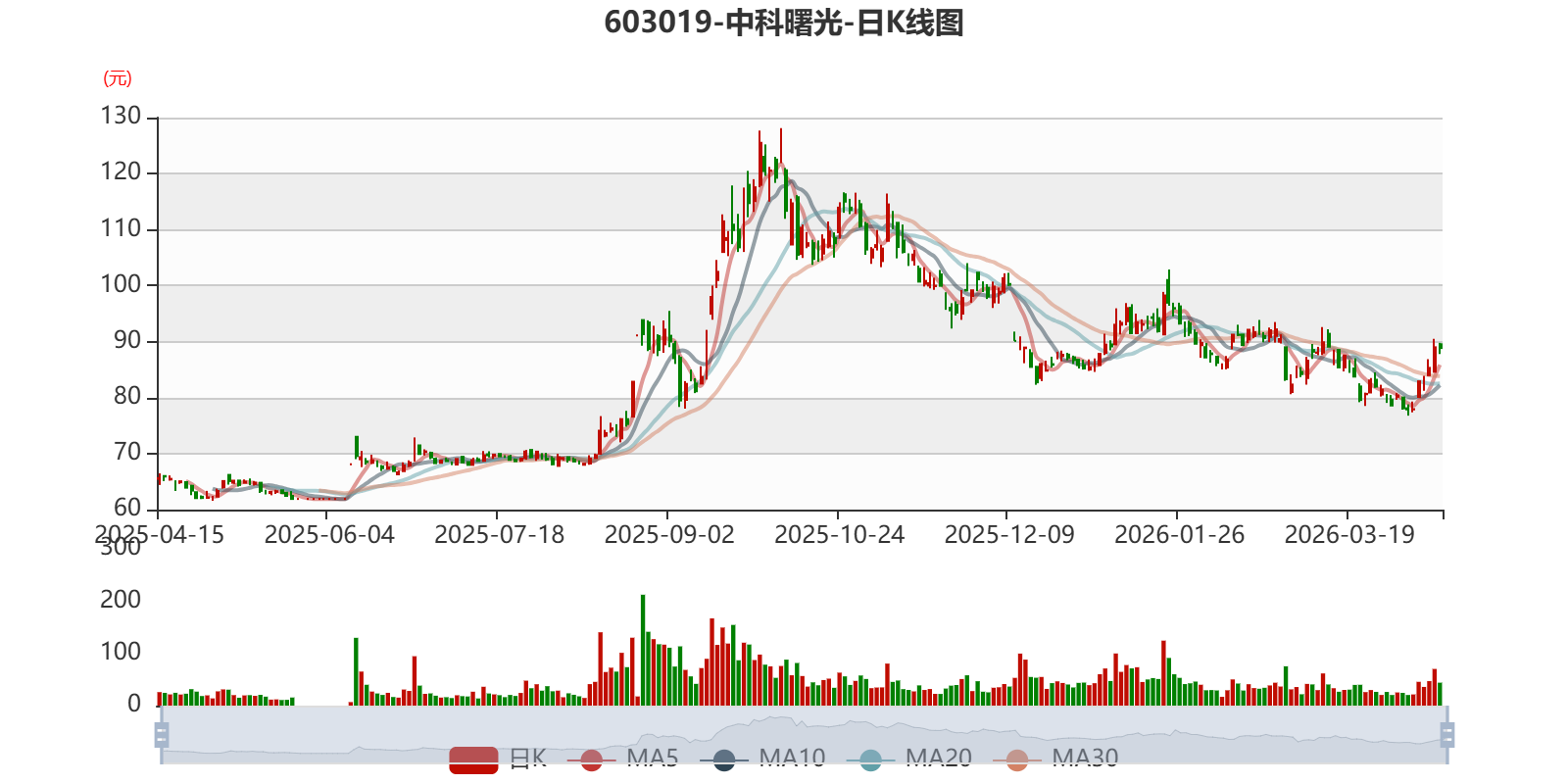Viewport: 1568px width, 784px height.
Task: Grab the right handle of zoom slider
Action: click(1446, 735)
